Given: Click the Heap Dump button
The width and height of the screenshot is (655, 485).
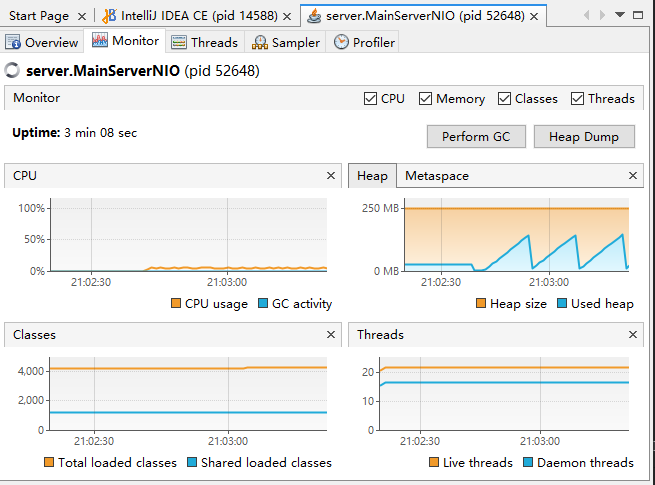Looking at the screenshot, I should [x=584, y=137].
